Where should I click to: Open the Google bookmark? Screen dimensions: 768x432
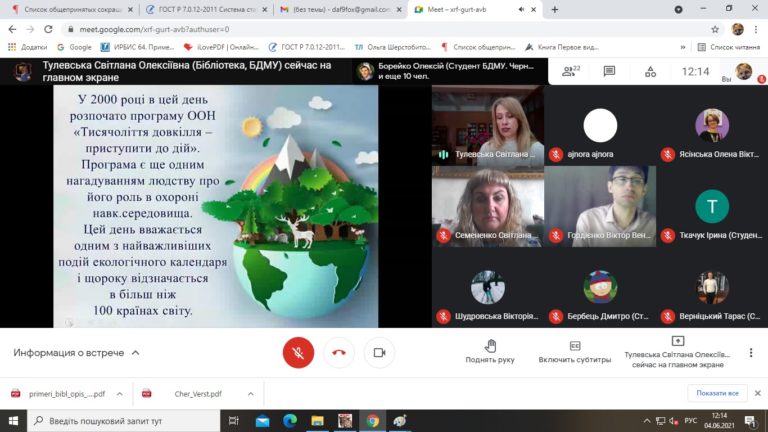point(74,47)
